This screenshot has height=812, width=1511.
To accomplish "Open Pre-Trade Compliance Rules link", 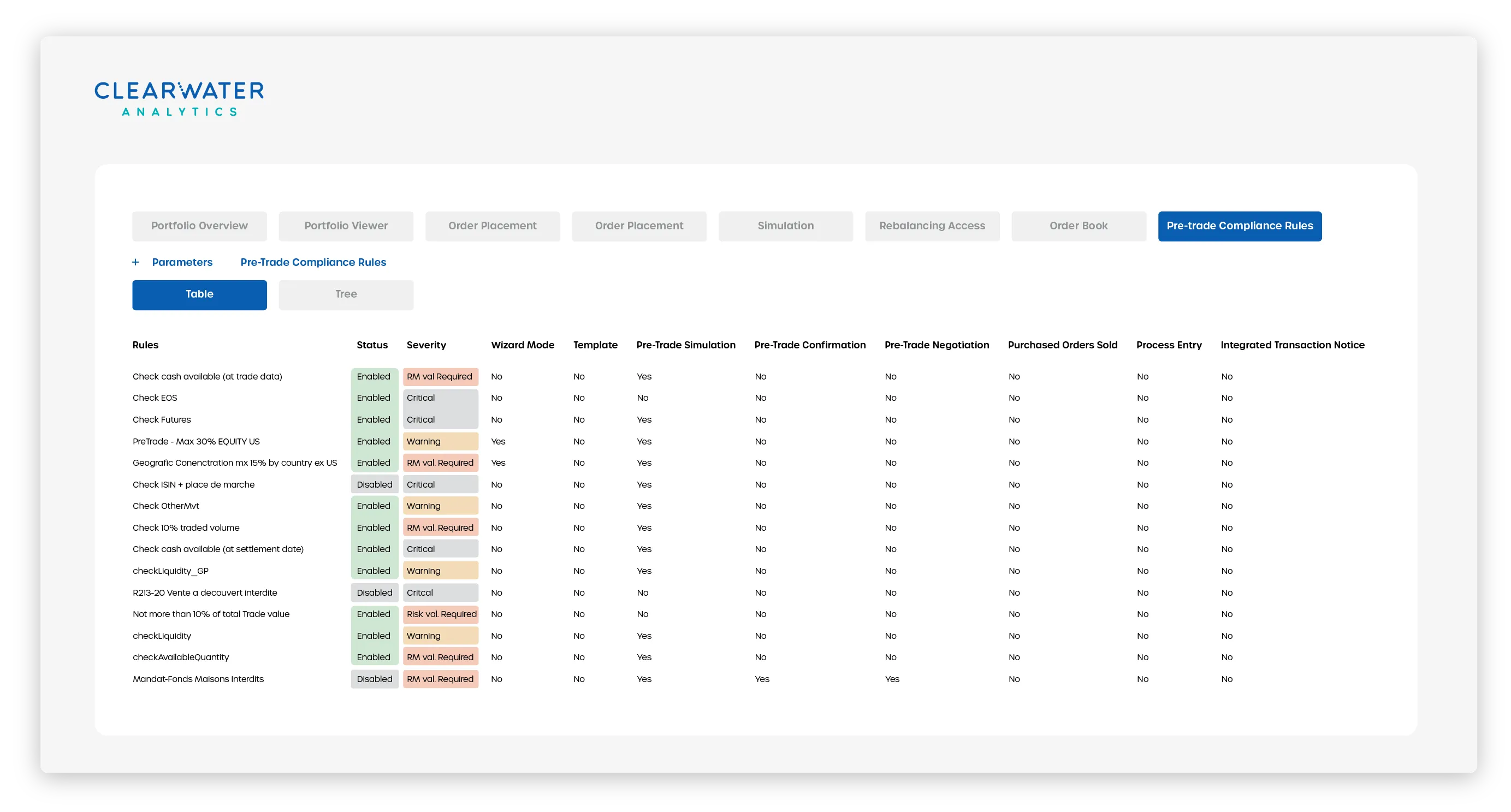I will click(313, 262).
